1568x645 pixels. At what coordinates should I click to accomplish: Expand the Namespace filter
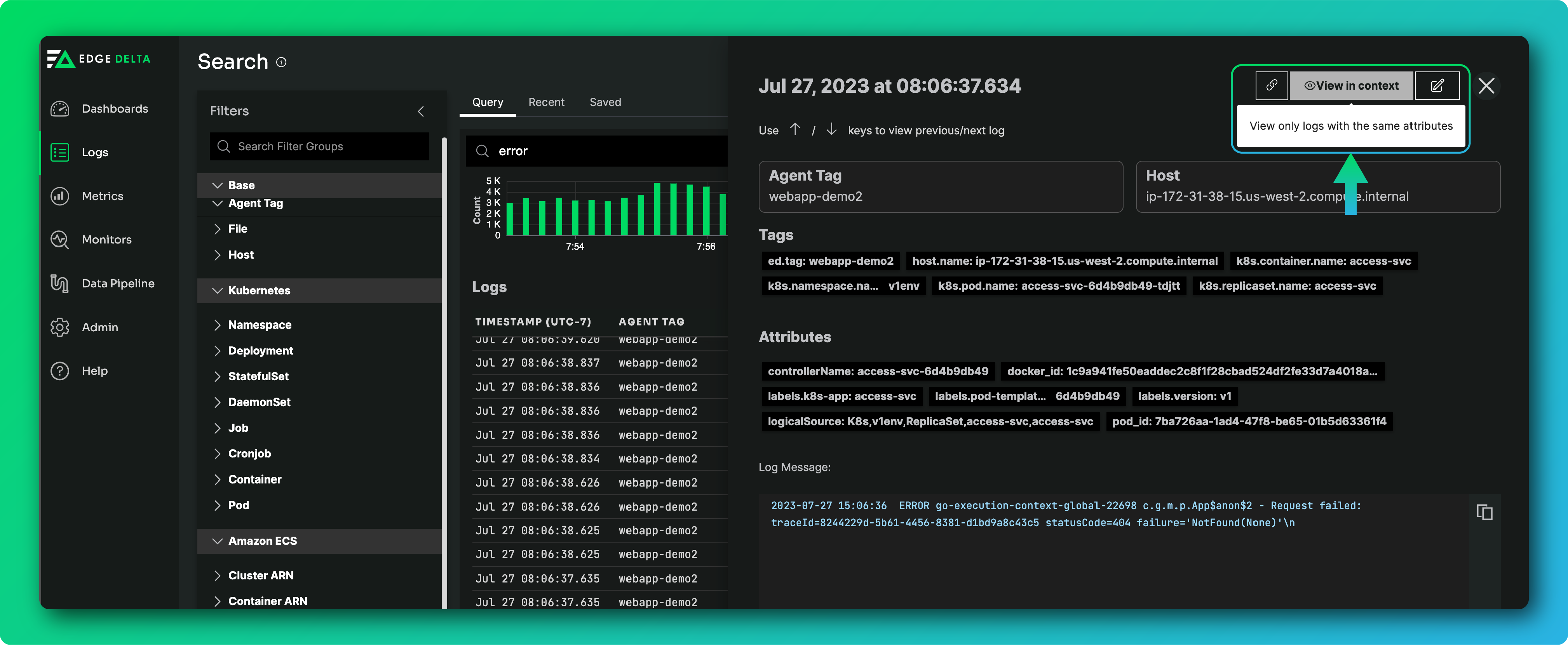pyautogui.click(x=217, y=325)
